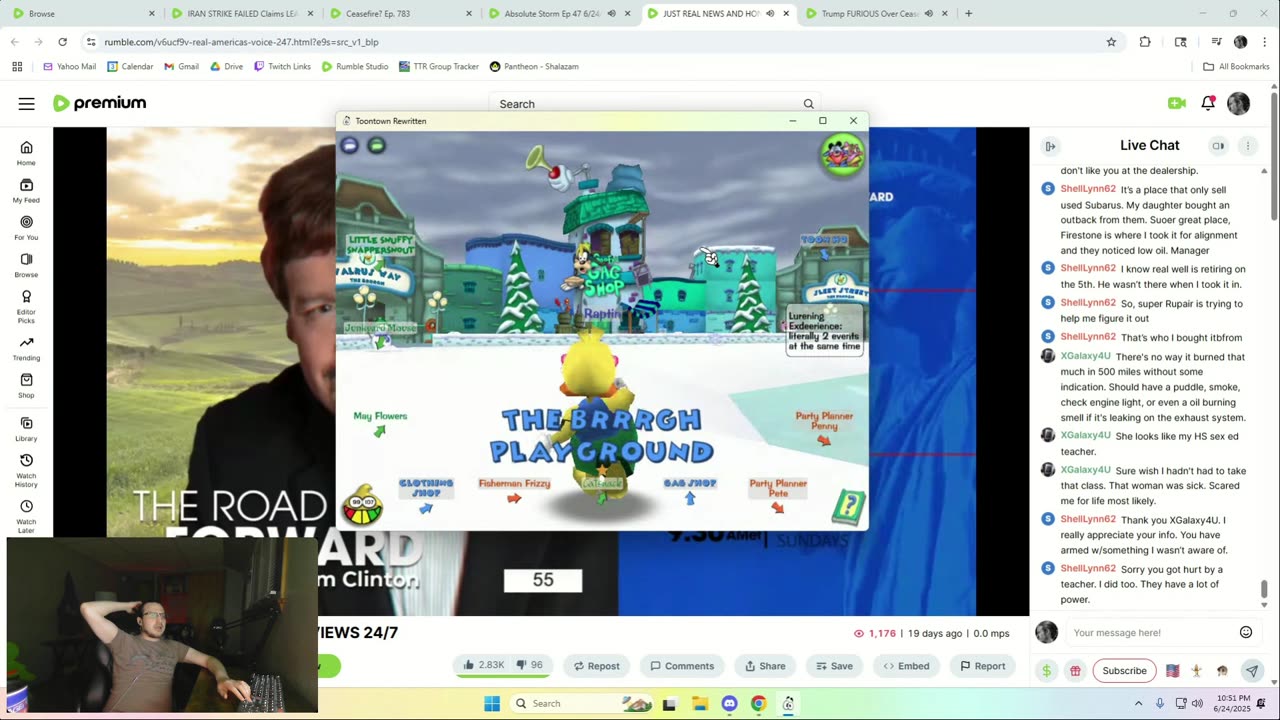This screenshot has height=720, width=1280.
Task: Switch to Ceasefire? Ep. 783 tab
Action: (400, 14)
